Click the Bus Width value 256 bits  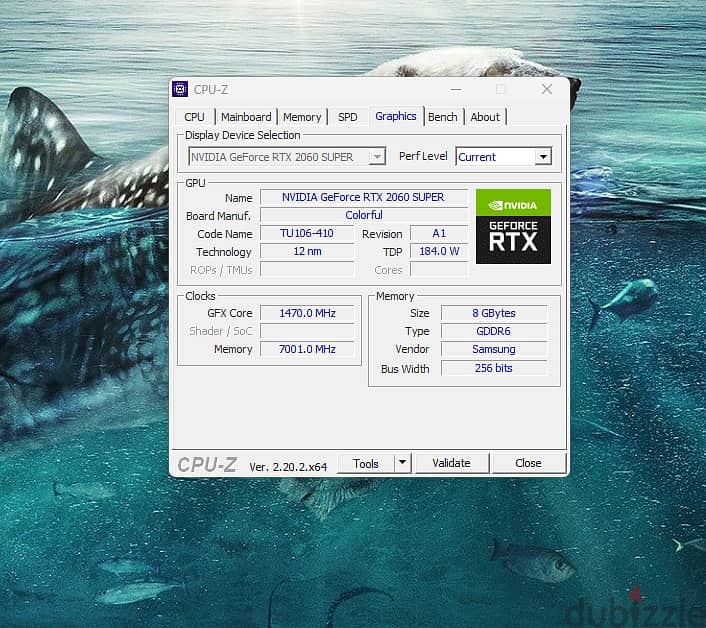click(x=494, y=368)
